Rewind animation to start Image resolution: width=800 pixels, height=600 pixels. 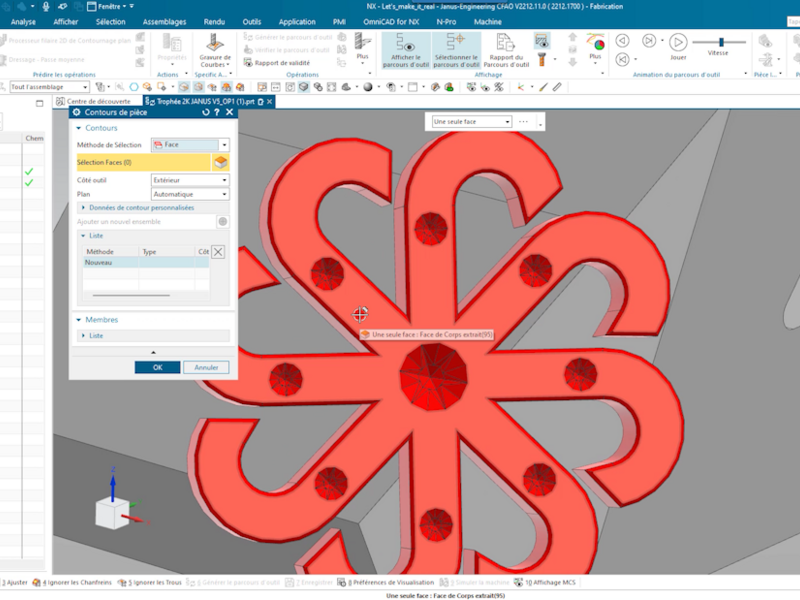coord(622,59)
